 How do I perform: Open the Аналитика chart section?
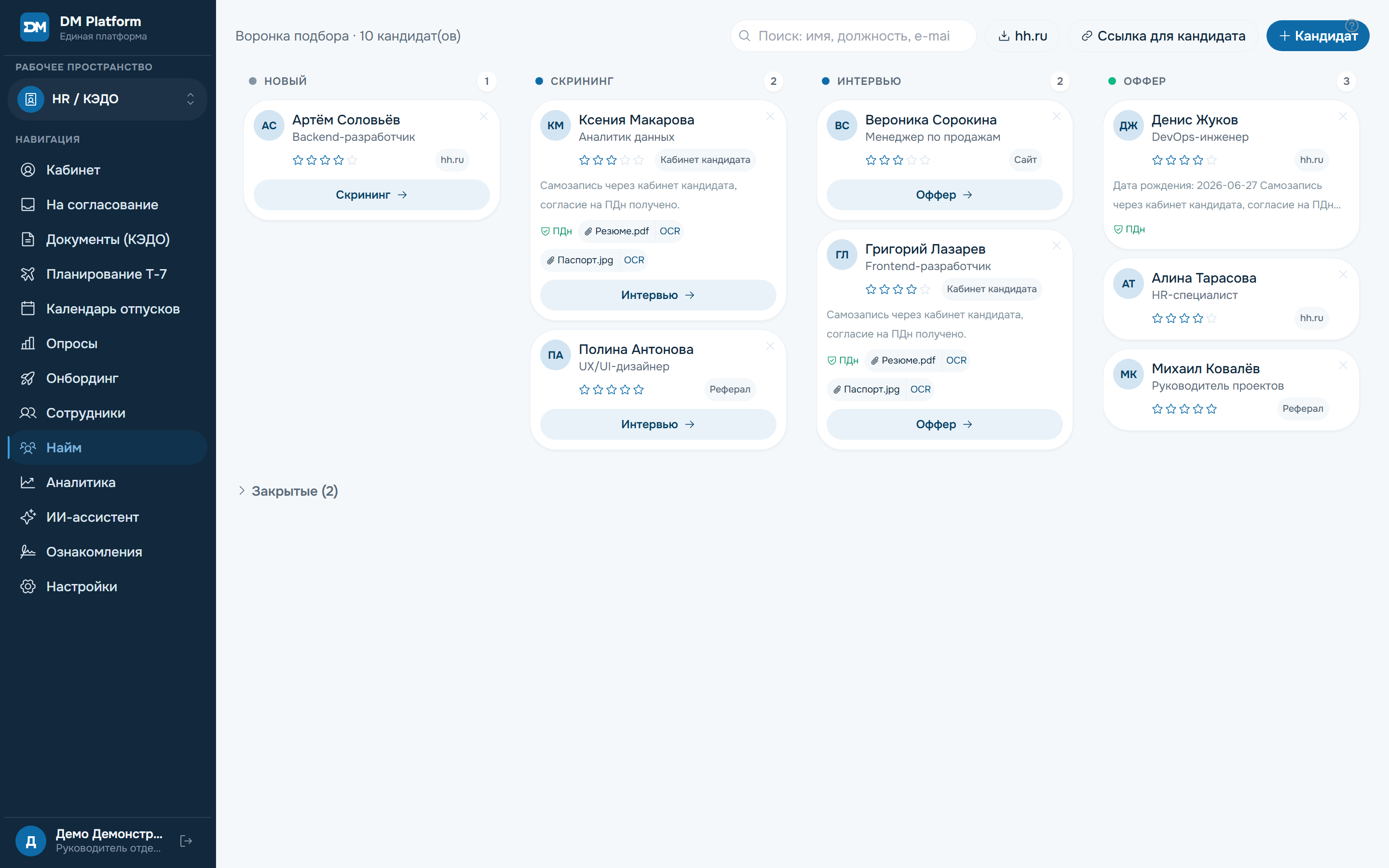tap(108, 482)
